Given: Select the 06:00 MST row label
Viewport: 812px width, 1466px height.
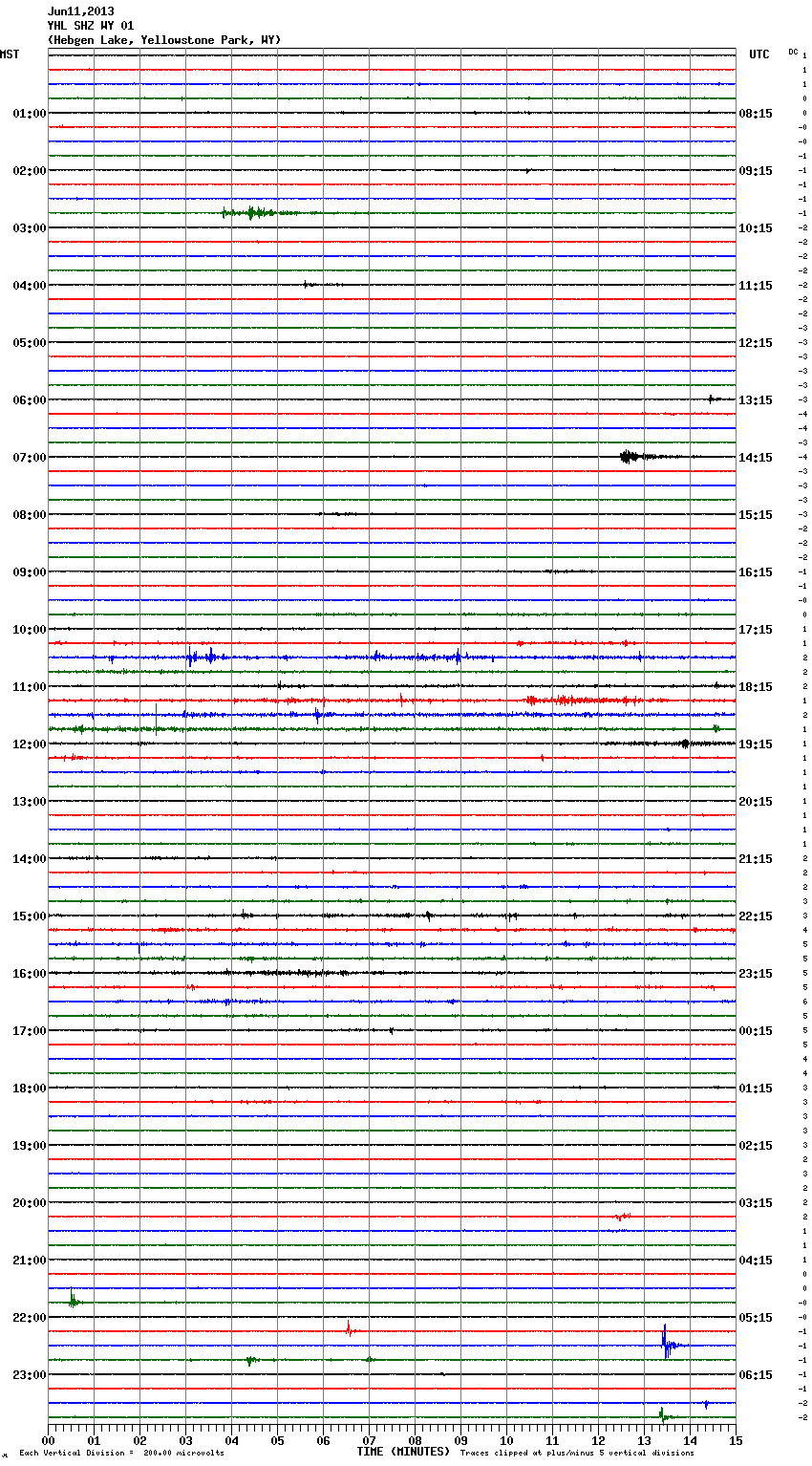Looking at the screenshot, I should pos(29,400).
